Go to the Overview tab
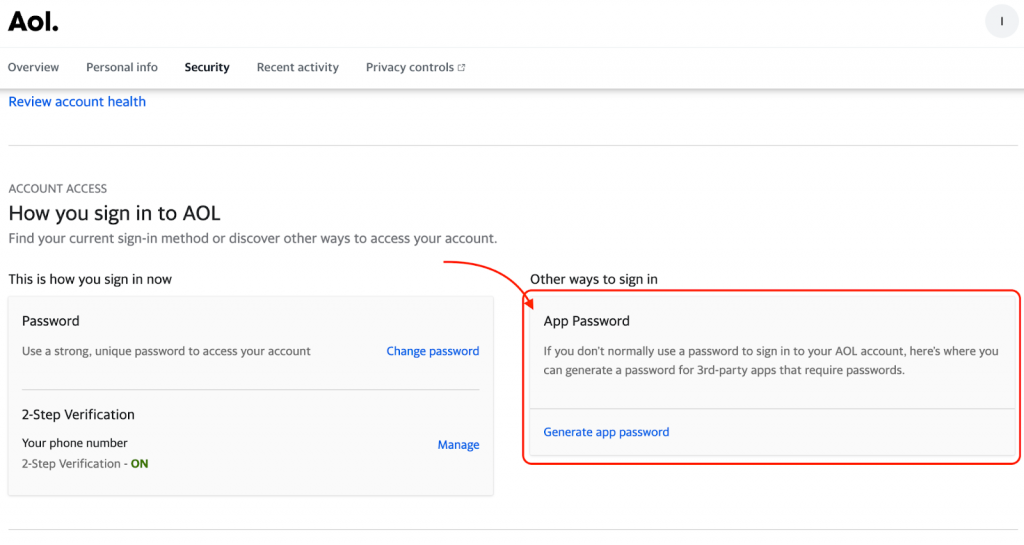The height and width of the screenshot is (545, 1024). (x=33, y=67)
